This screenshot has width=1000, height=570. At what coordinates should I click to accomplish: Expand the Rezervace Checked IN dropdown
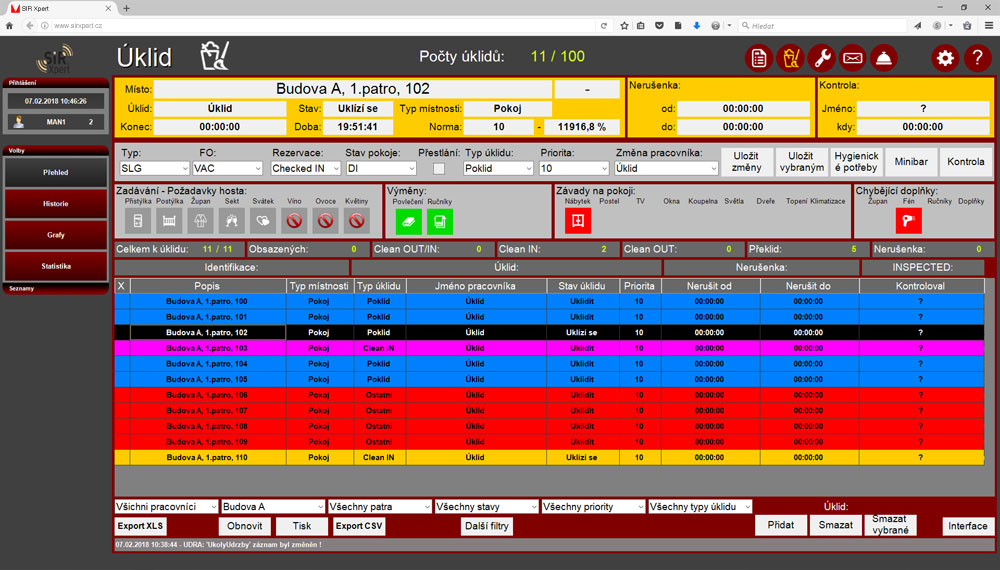pyautogui.click(x=305, y=169)
